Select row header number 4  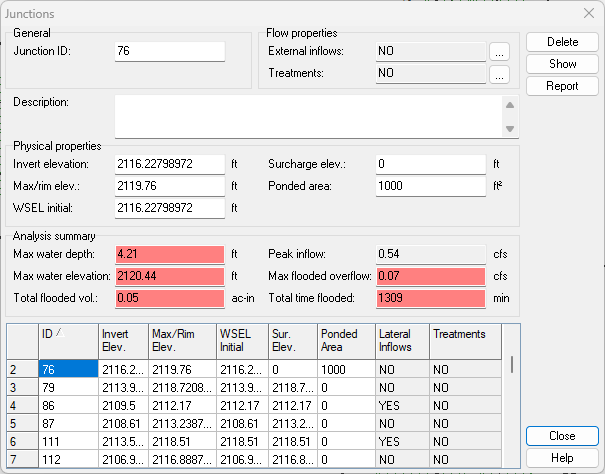pos(22,405)
